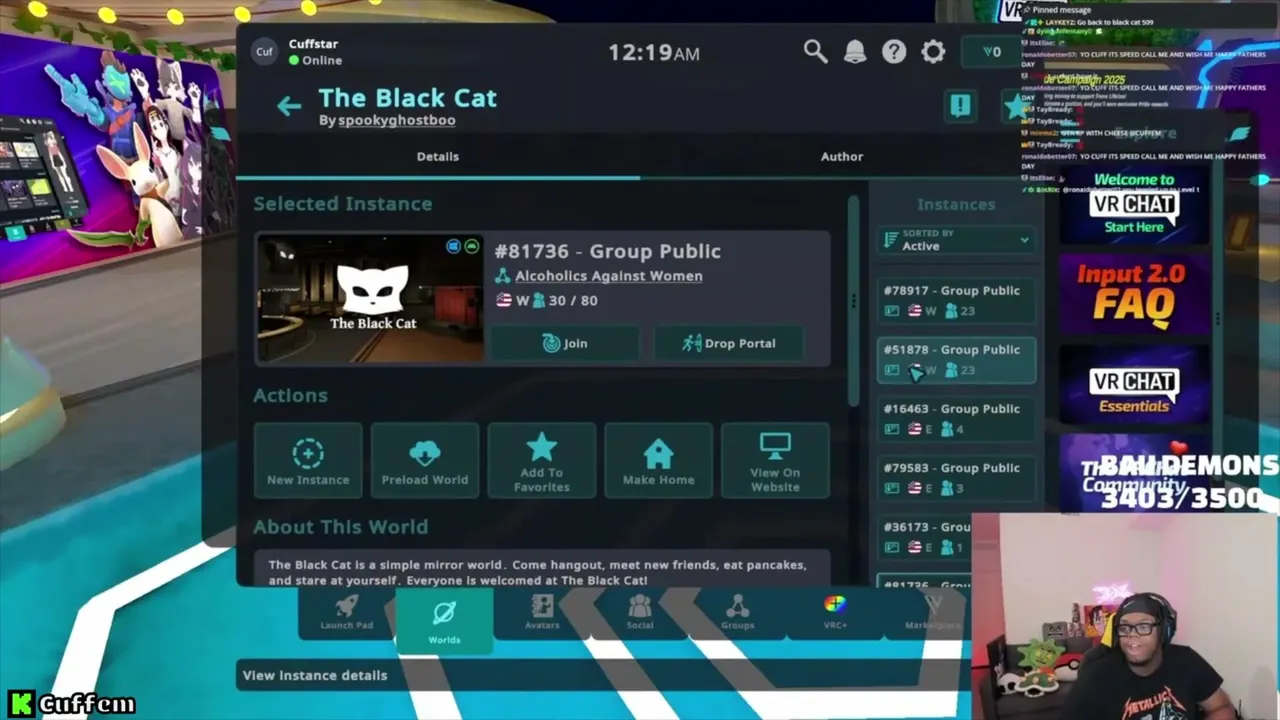Select instance #78917 Group Public

coord(956,300)
